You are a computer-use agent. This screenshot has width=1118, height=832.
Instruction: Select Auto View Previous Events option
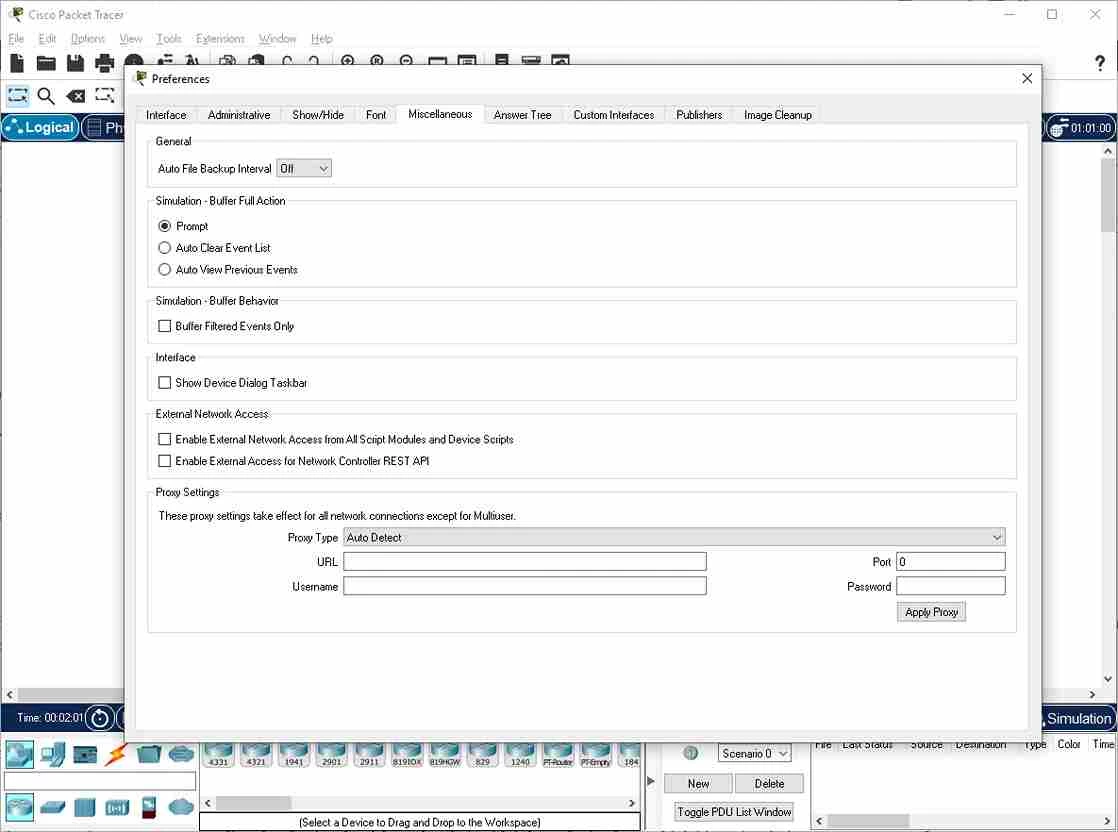[x=165, y=269]
